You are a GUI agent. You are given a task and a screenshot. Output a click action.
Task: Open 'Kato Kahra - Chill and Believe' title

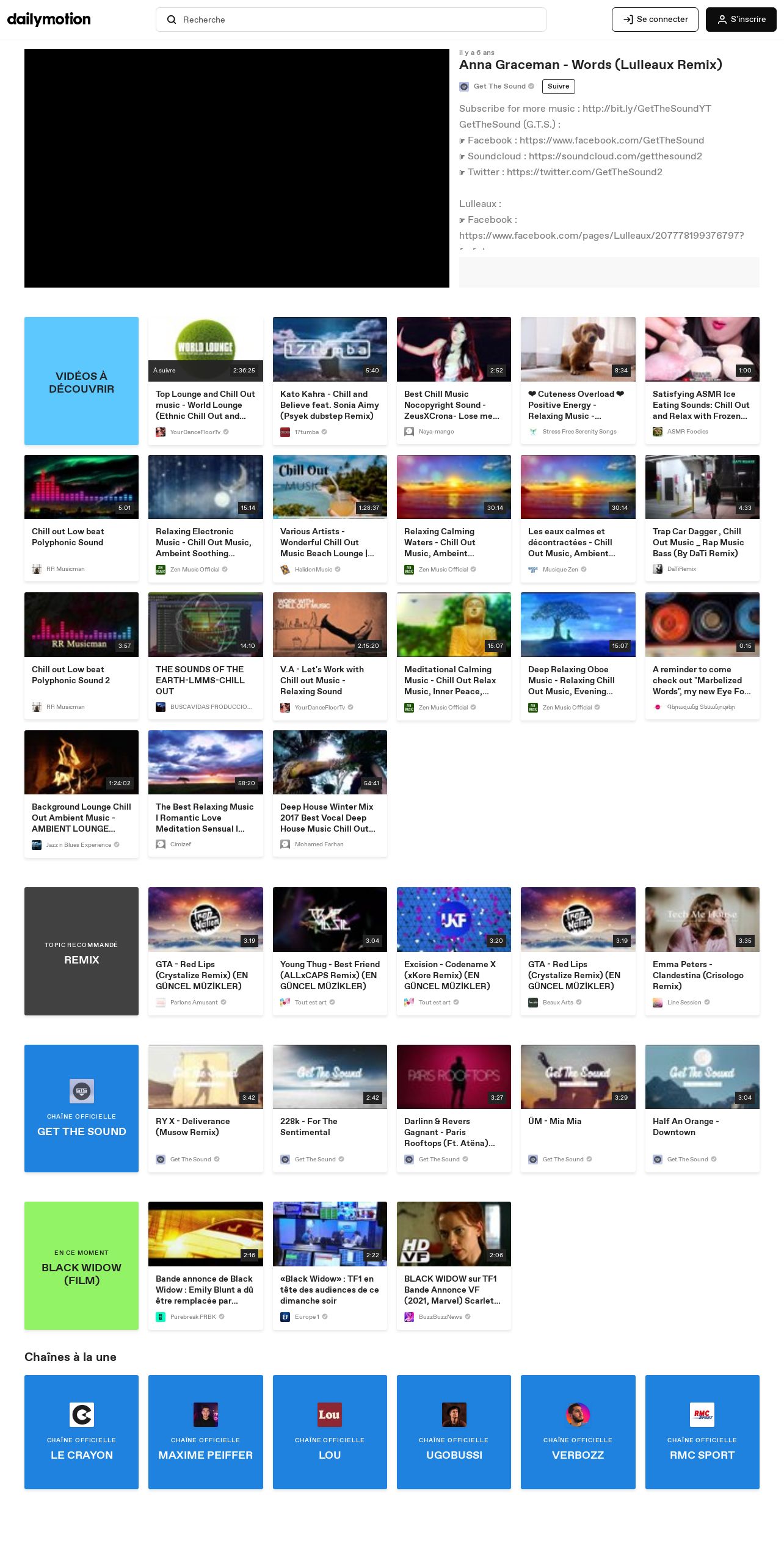330,405
